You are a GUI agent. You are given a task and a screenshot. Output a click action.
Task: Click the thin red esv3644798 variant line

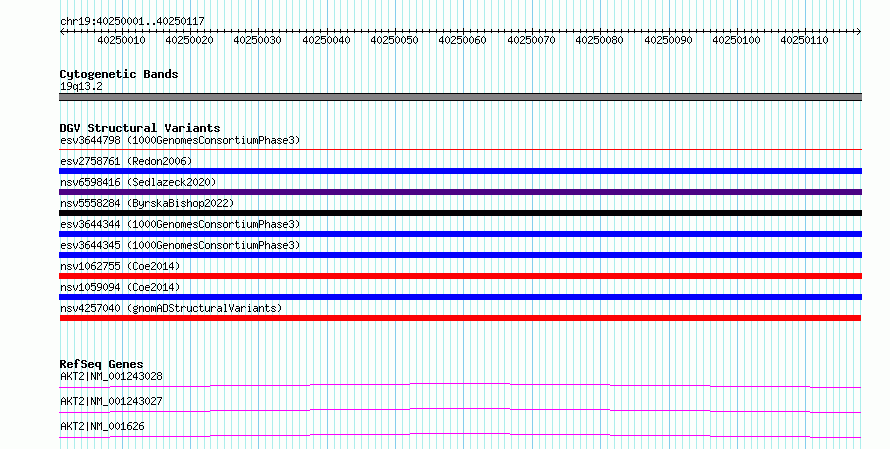tap(460, 150)
